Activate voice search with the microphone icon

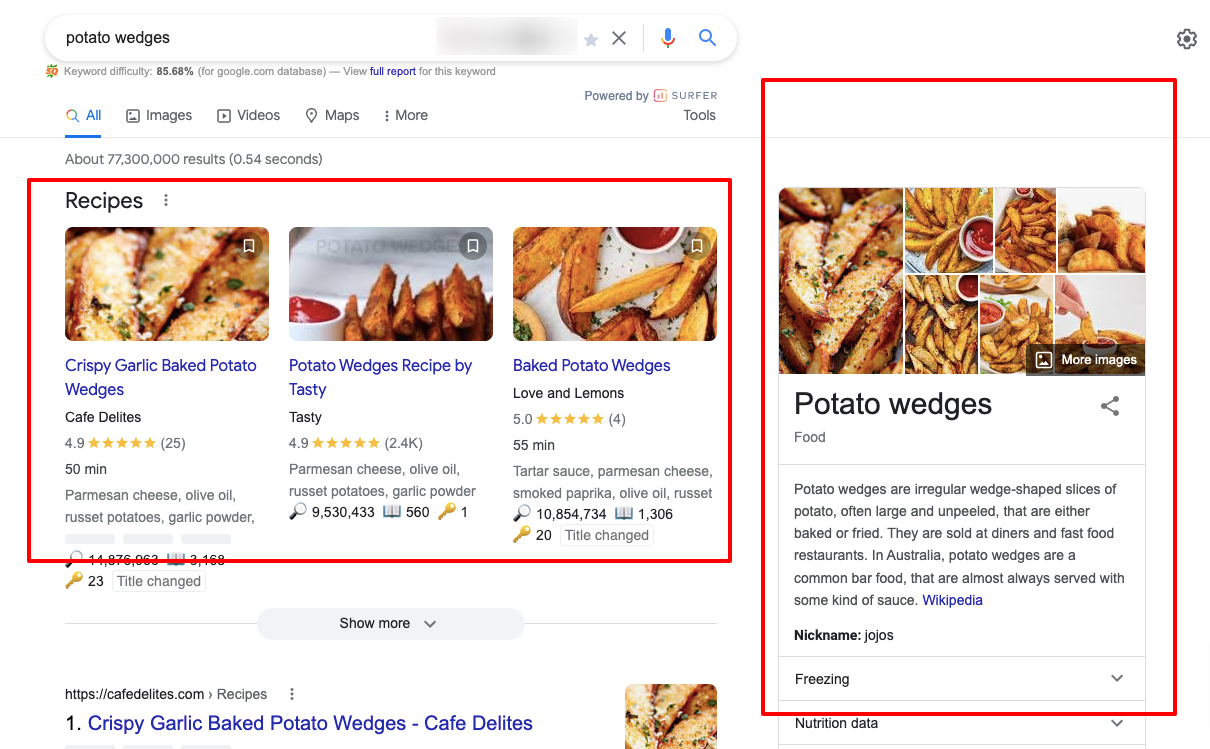click(x=667, y=37)
